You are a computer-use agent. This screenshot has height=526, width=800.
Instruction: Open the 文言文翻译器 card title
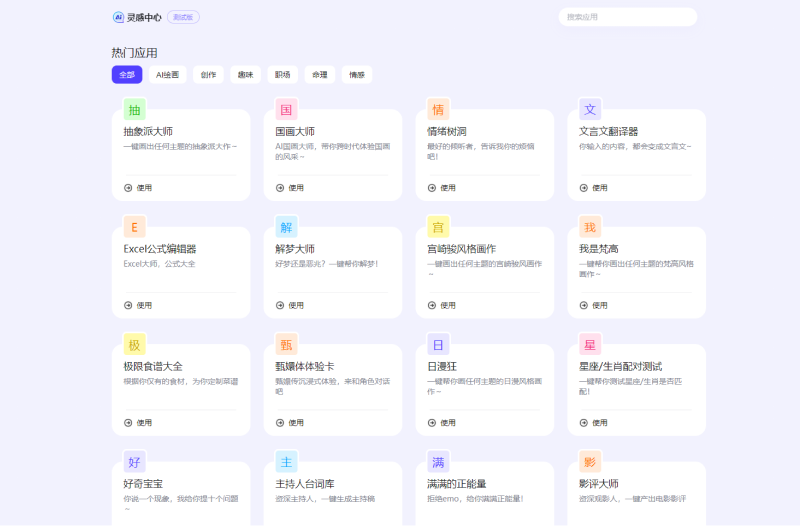(x=608, y=132)
